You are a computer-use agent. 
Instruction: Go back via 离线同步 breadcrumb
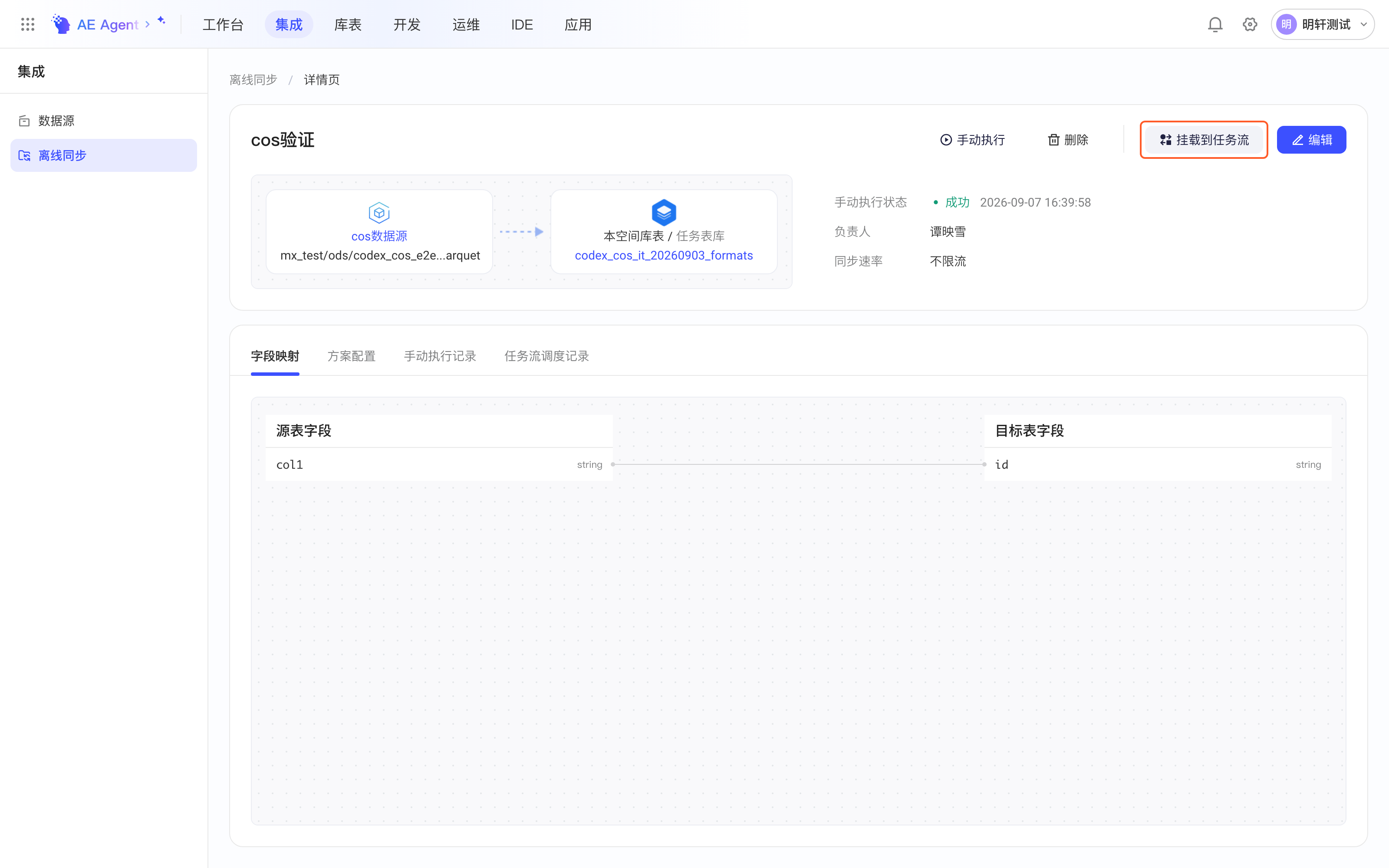(253, 80)
